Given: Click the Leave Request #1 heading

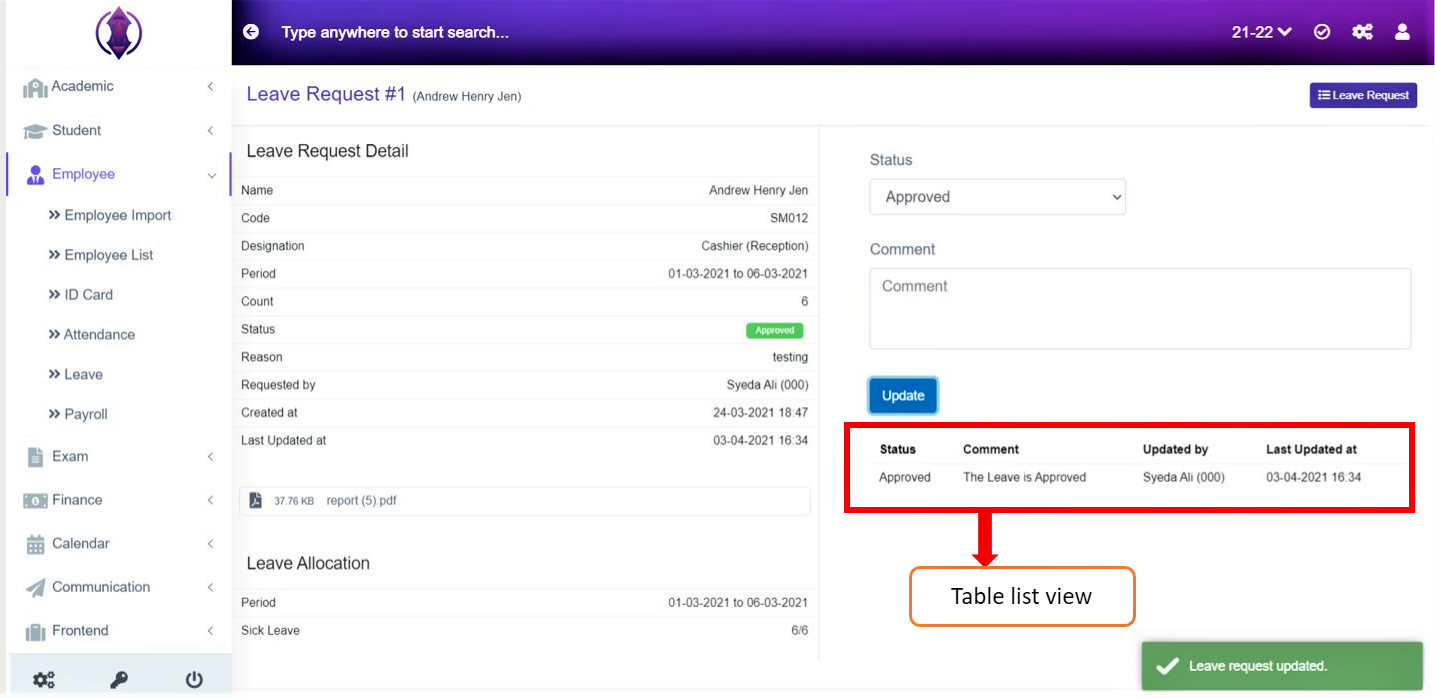Looking at the screenshot, I should point(326,94).
